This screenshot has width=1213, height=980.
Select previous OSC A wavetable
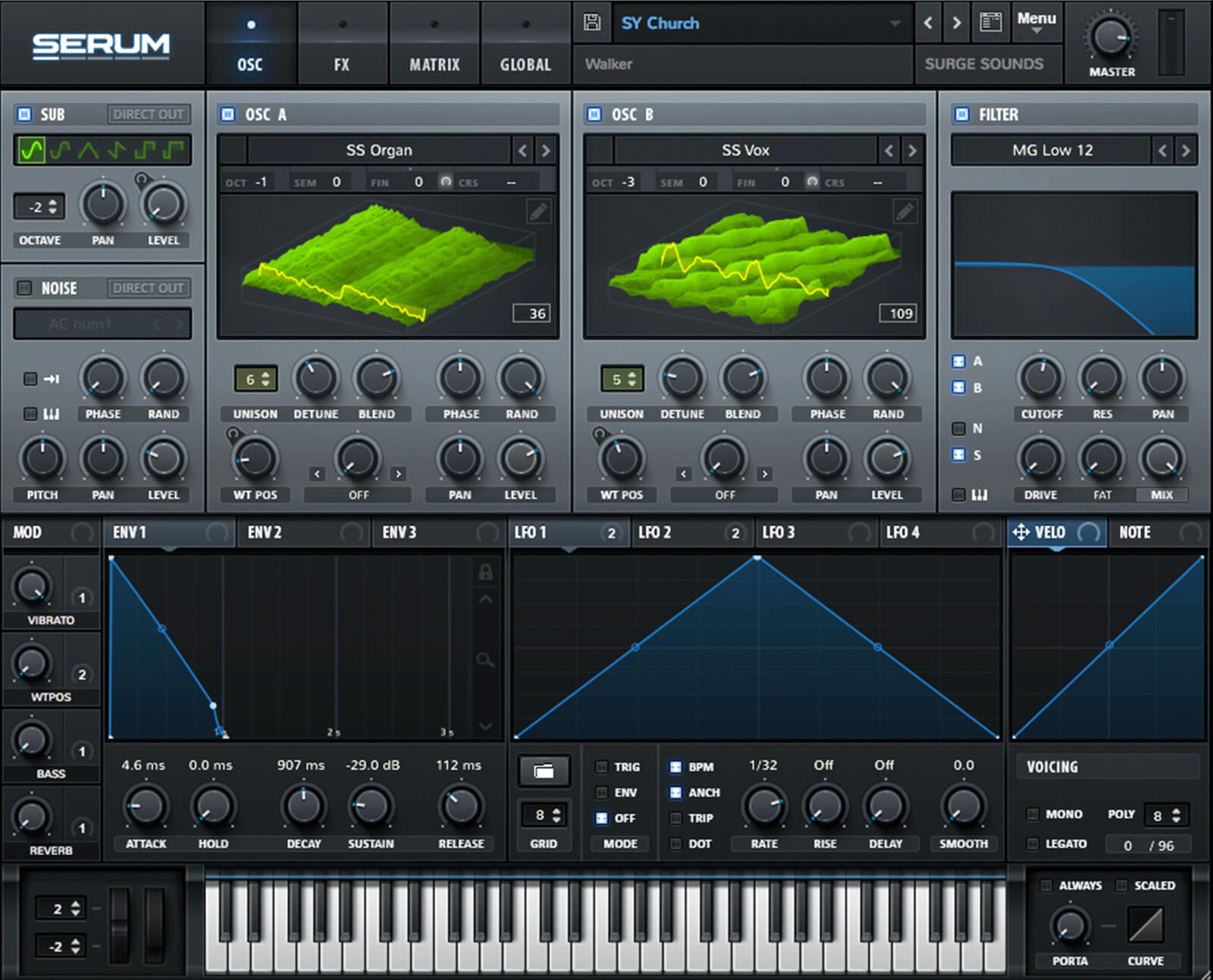(522, 150)
